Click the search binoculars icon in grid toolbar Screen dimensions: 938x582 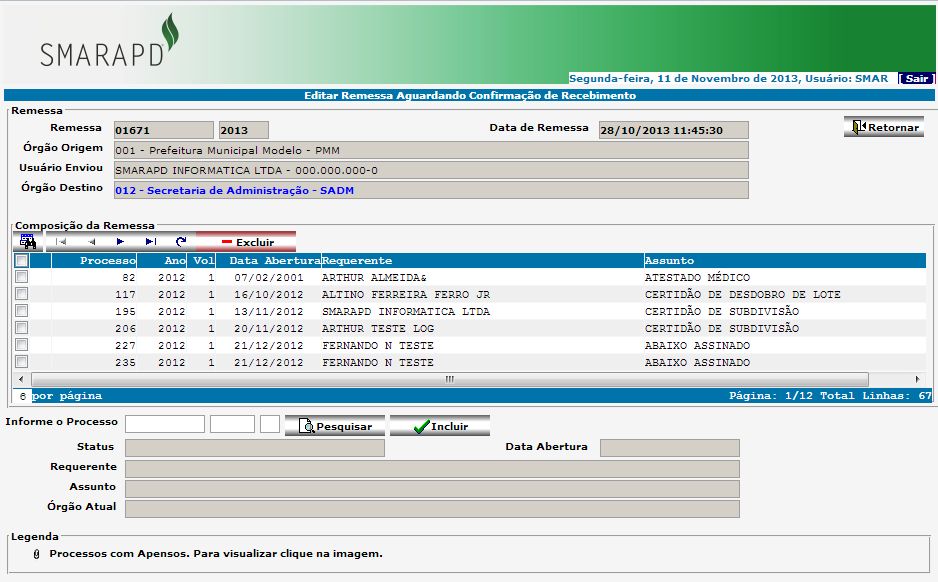click(28, 242)
